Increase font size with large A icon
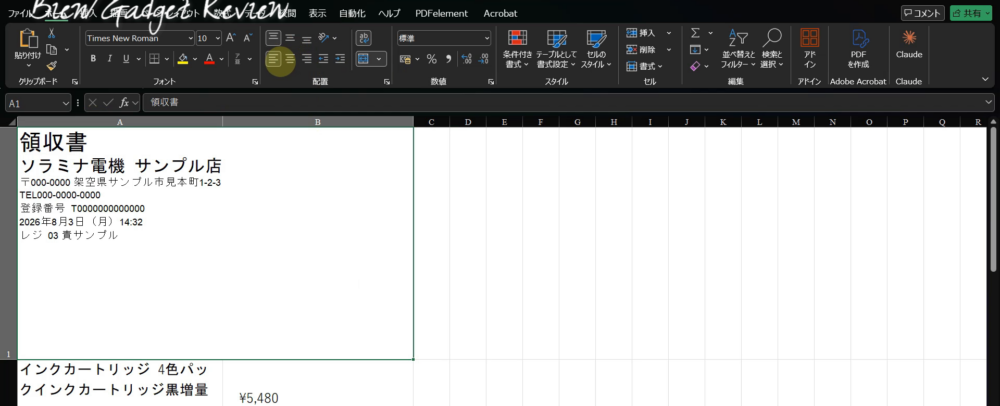 (231, 38)
